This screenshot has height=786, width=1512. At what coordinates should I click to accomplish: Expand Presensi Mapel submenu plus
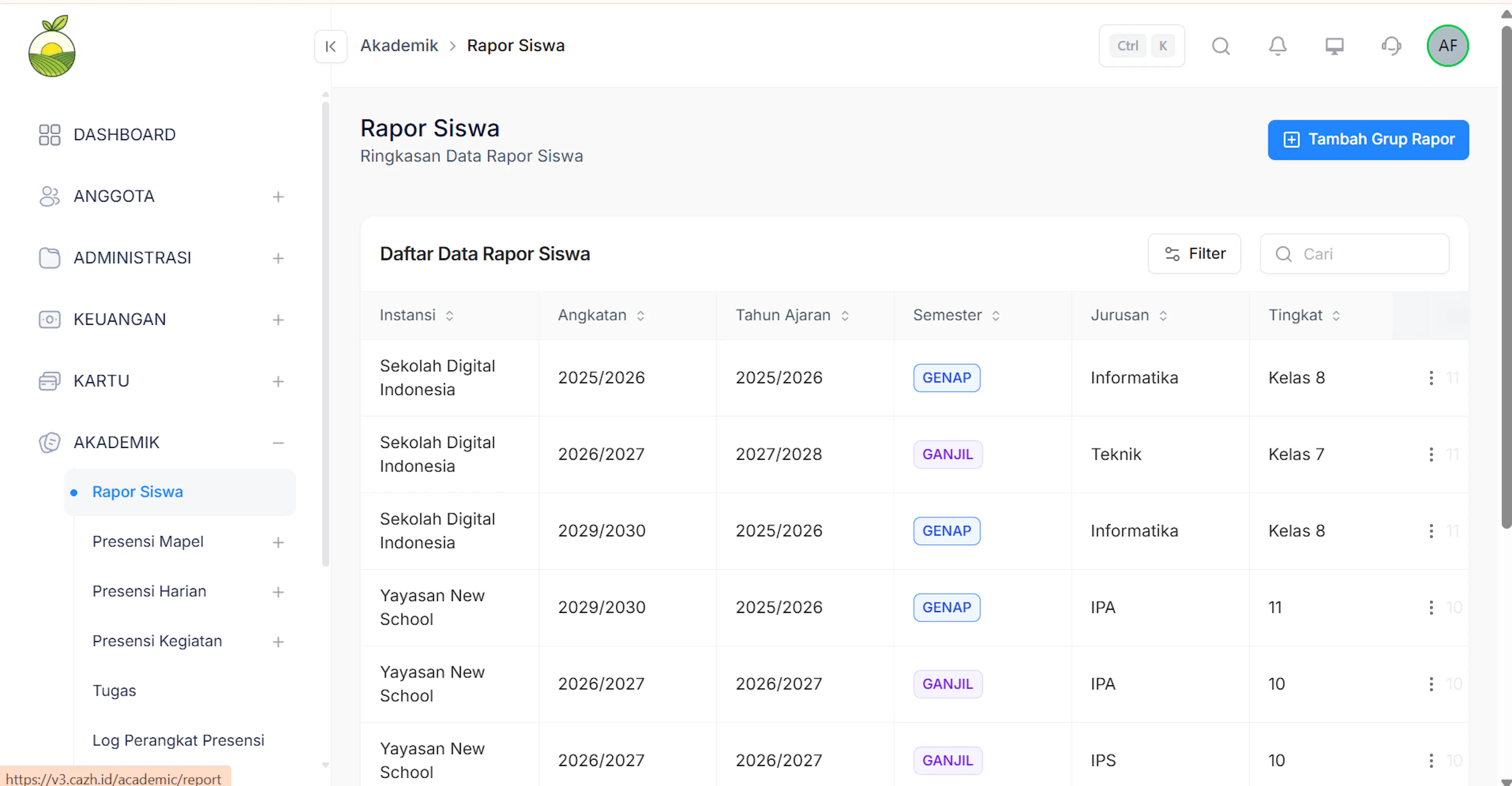[278, 543]
